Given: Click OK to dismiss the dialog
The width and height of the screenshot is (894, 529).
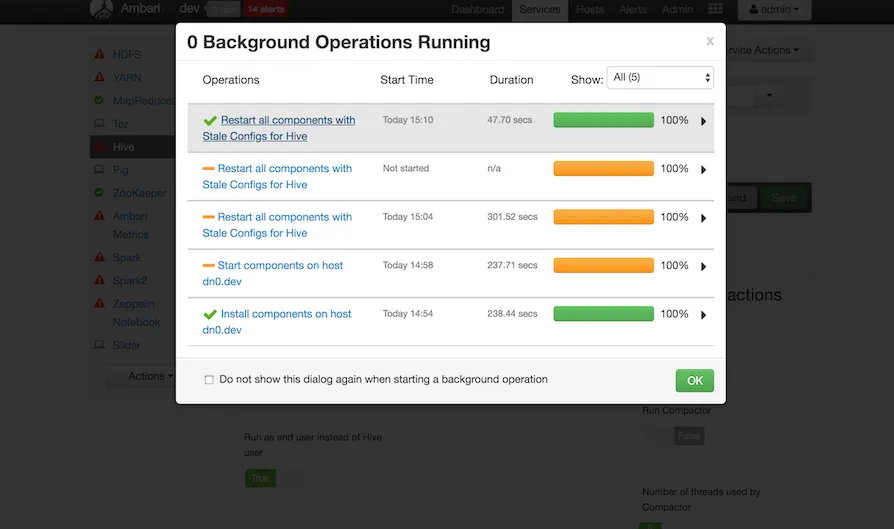Looking at the screenshot, I should (x=694, y=380).
